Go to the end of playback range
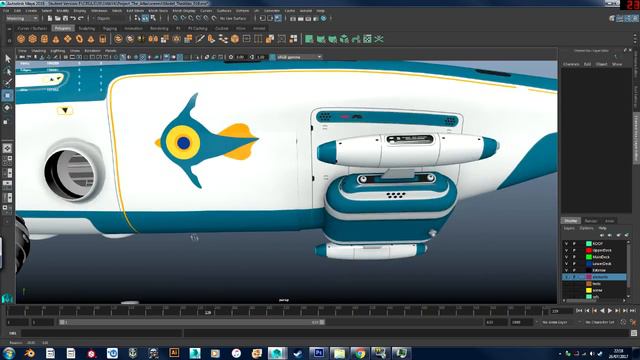The image size is (640, 360). [633, 311]
